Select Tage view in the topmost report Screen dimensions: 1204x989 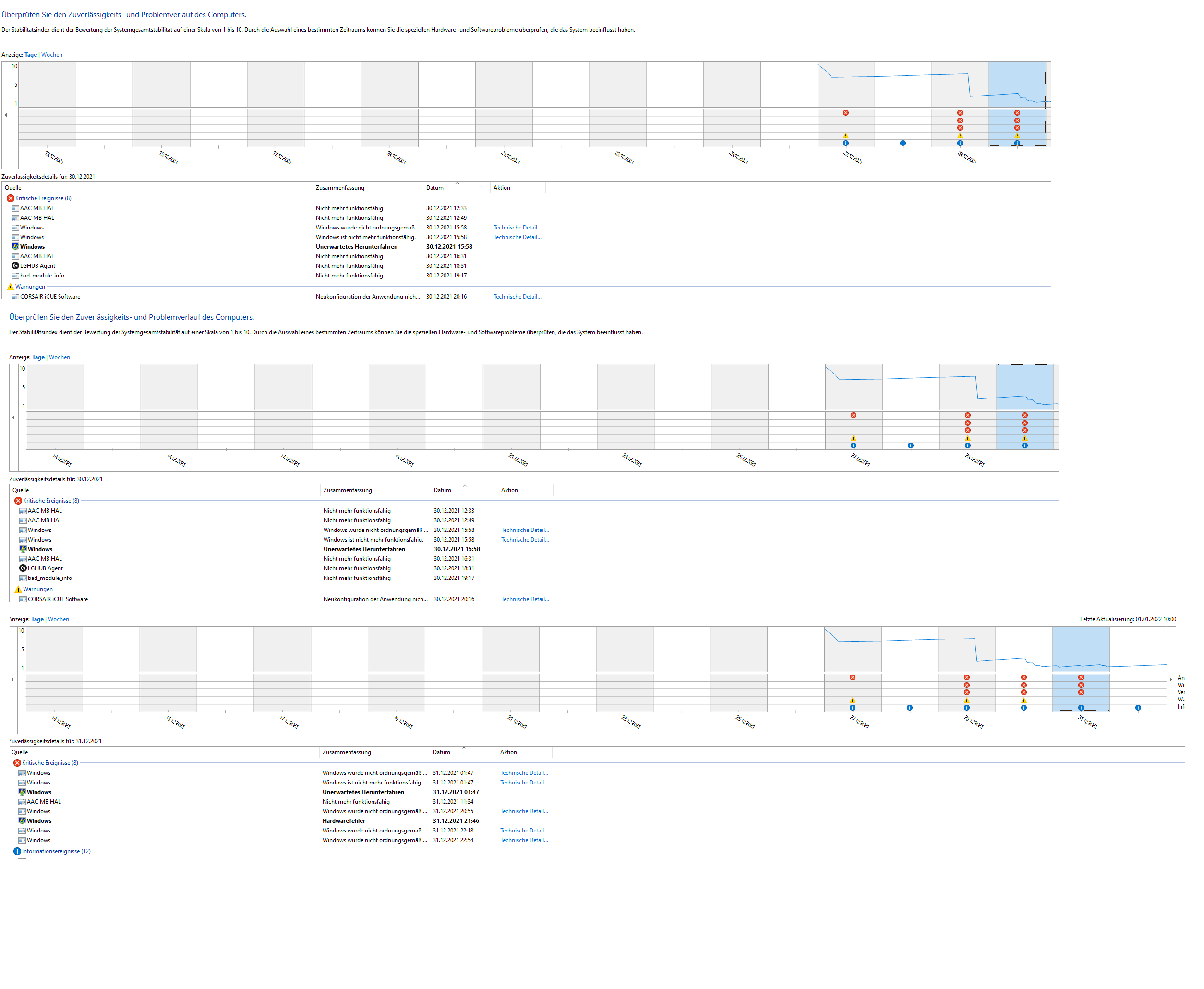click(x=31, y=55)
